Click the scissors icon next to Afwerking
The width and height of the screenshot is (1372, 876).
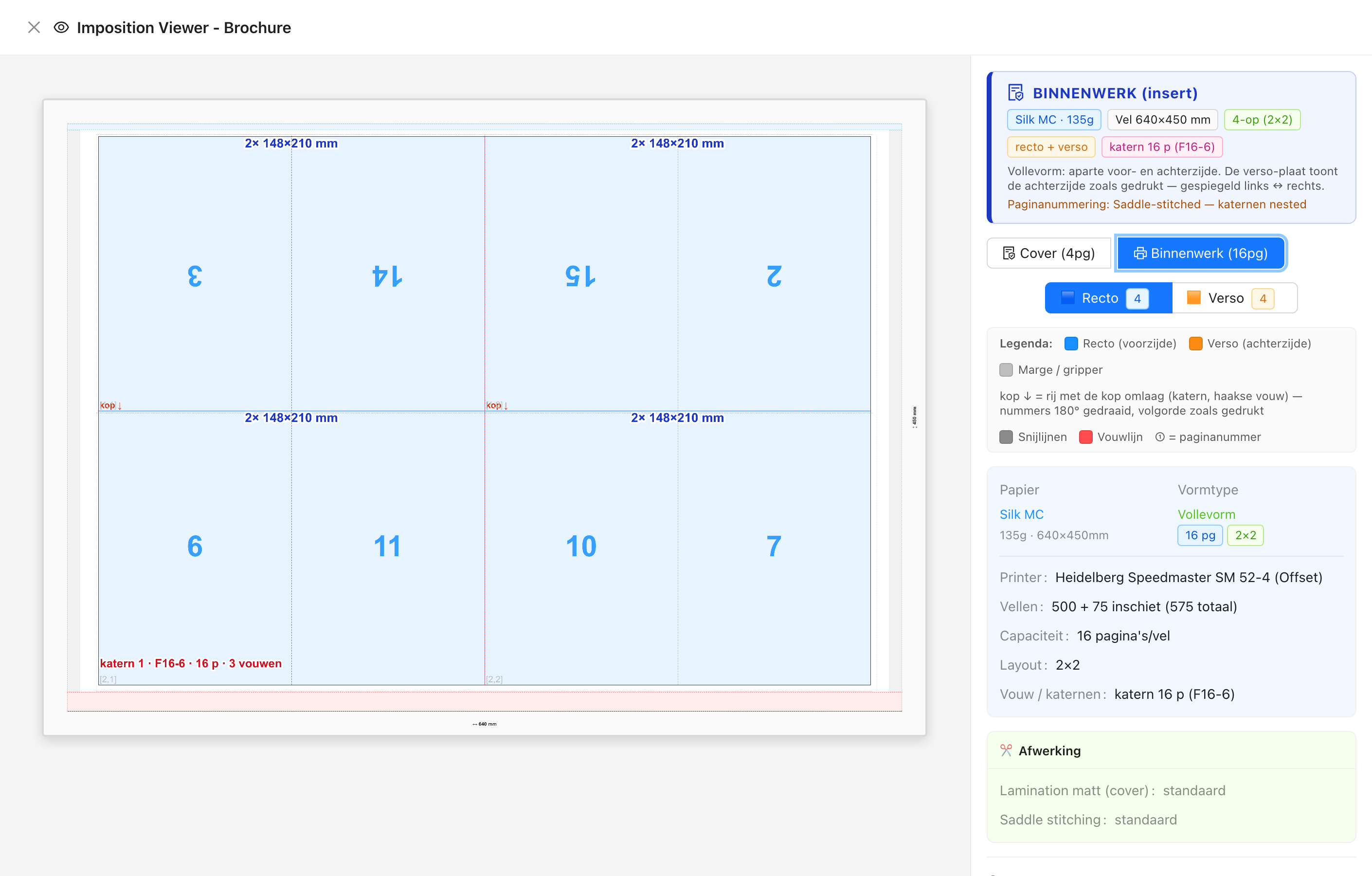pyautogui.click(x=1006, y=750)
